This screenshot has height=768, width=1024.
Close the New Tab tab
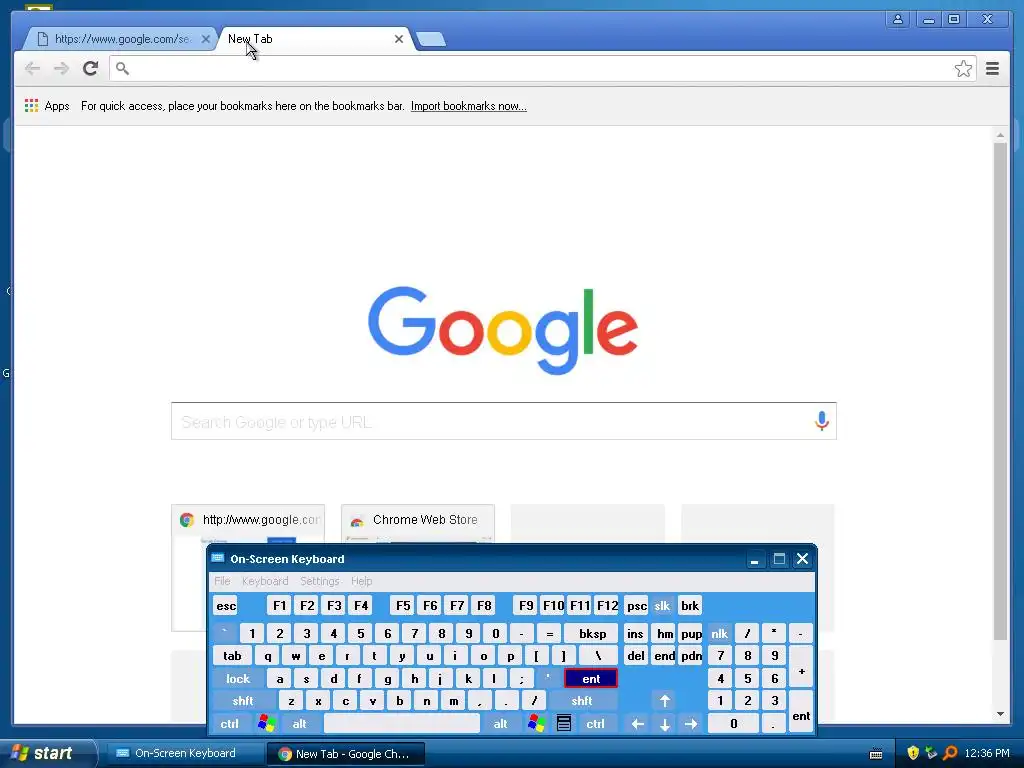point(398,39)
